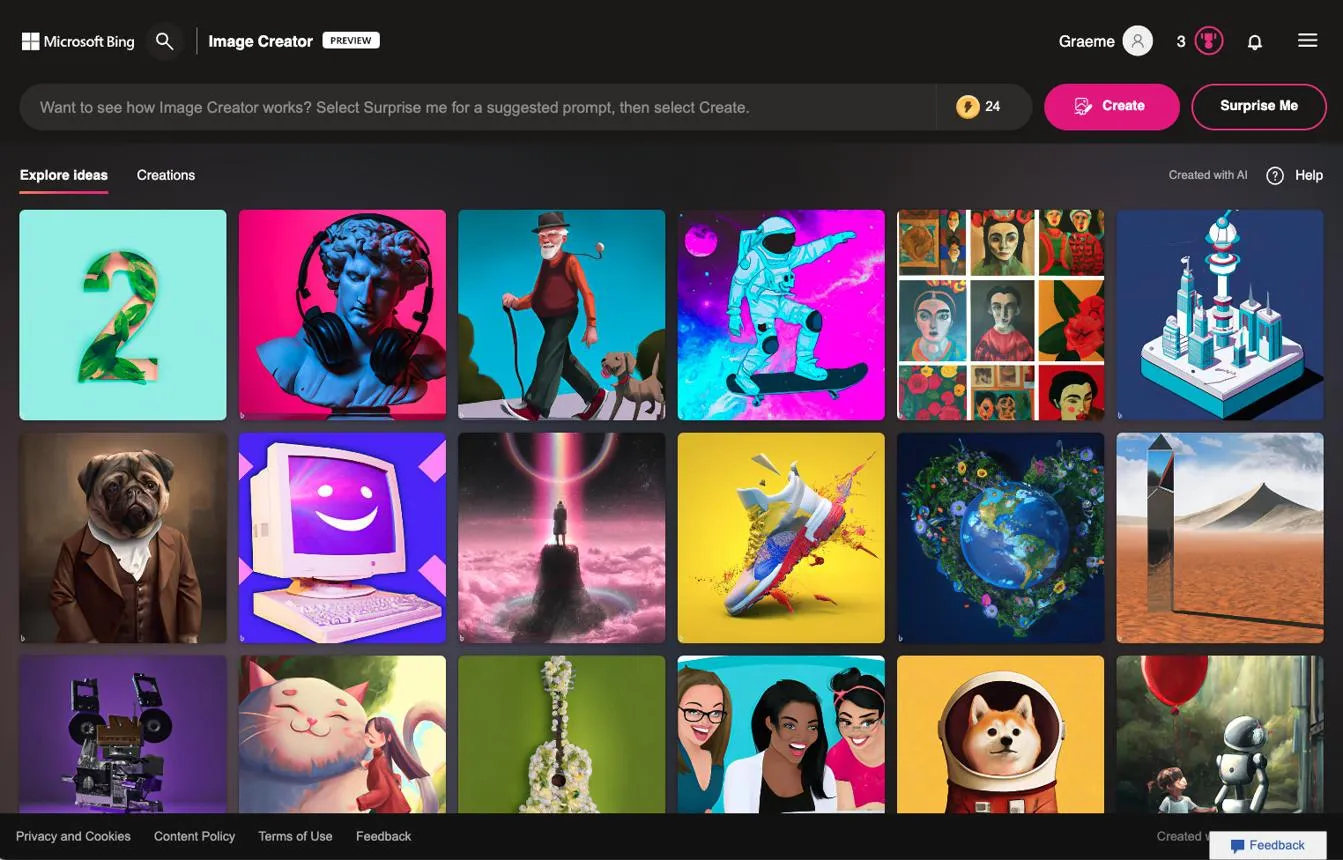The width and height of the screenshot is (1343, 860).
Task: Click the Help question mark icon
Action: (x=1275, y=175)
